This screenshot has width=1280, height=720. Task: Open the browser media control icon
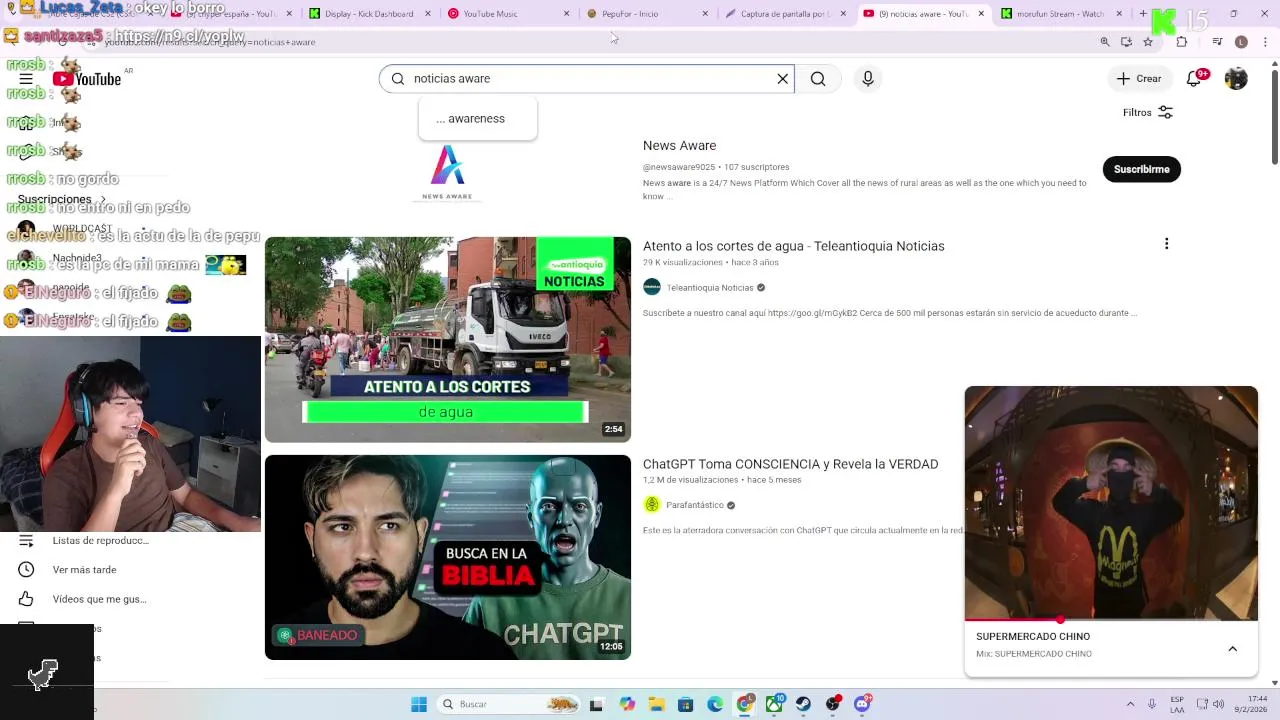1217,42
